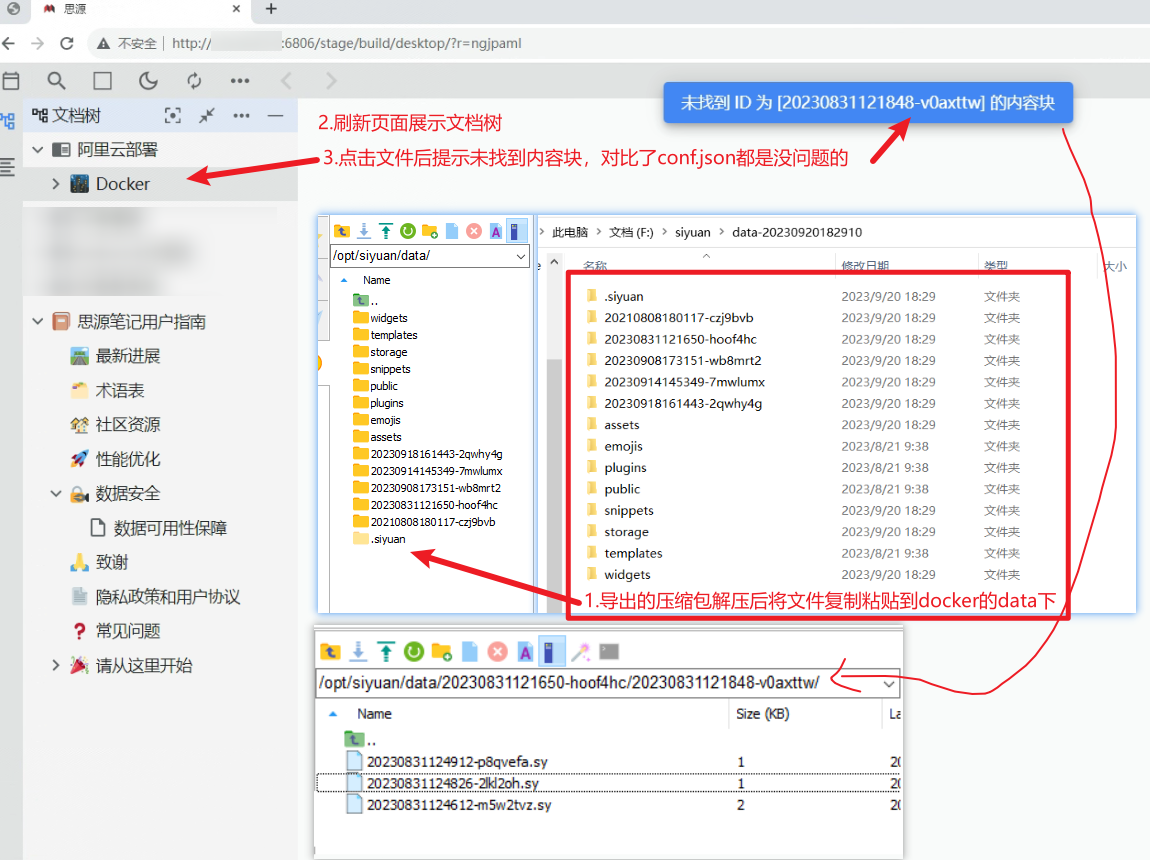This screenshot has width=1150, height=860.
Task: Open the 最新进展 document
Action: pos(128,356)
